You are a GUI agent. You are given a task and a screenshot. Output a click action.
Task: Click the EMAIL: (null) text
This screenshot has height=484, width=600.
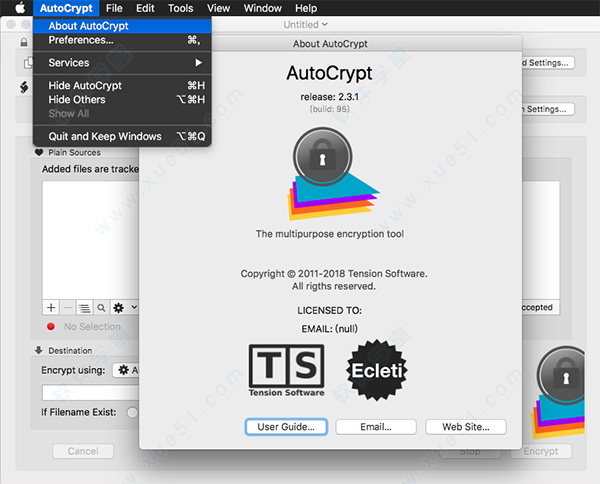point(329,329)
